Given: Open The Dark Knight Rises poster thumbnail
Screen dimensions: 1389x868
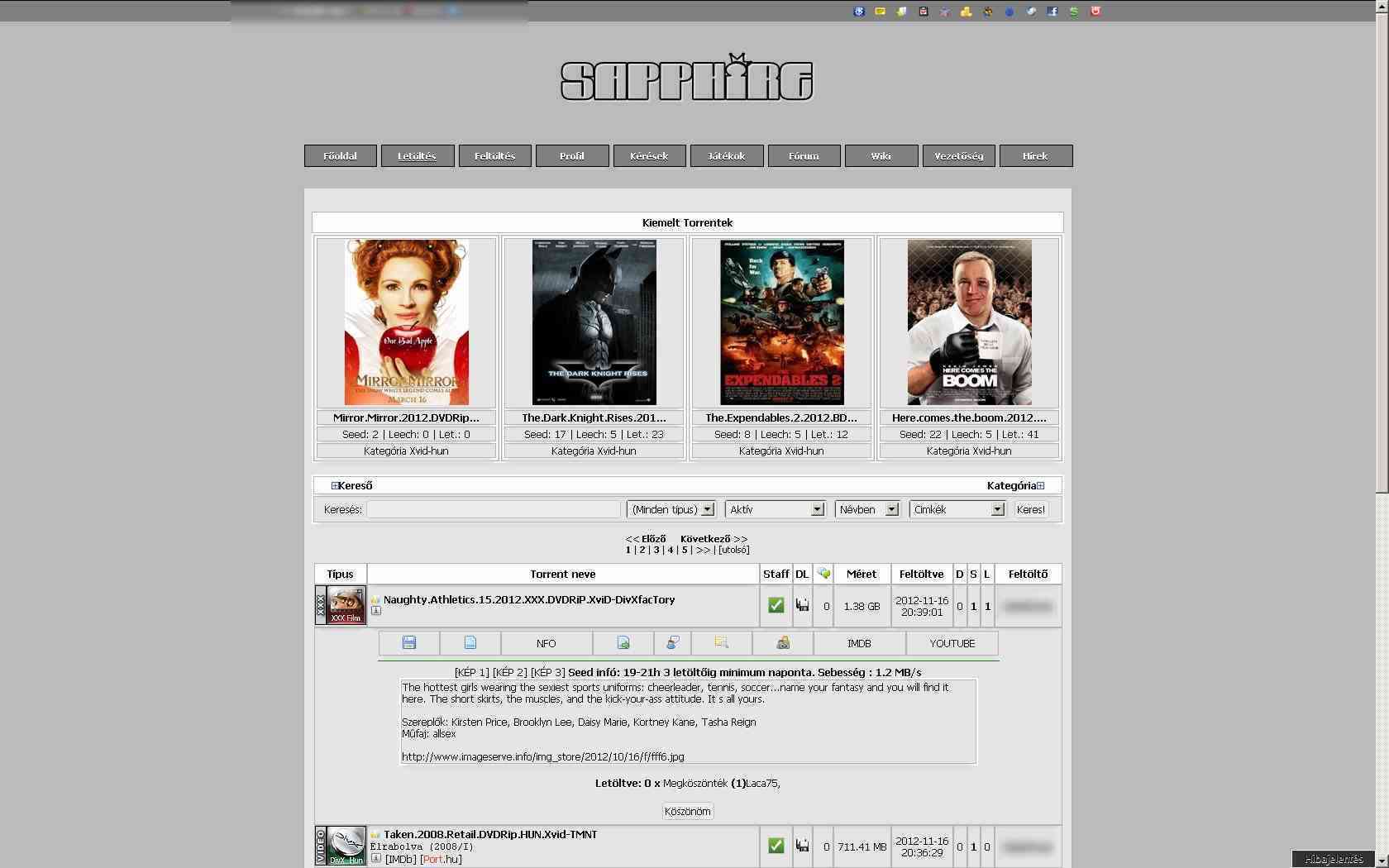Looking at the screenshot, I should (x=594, y=322).
